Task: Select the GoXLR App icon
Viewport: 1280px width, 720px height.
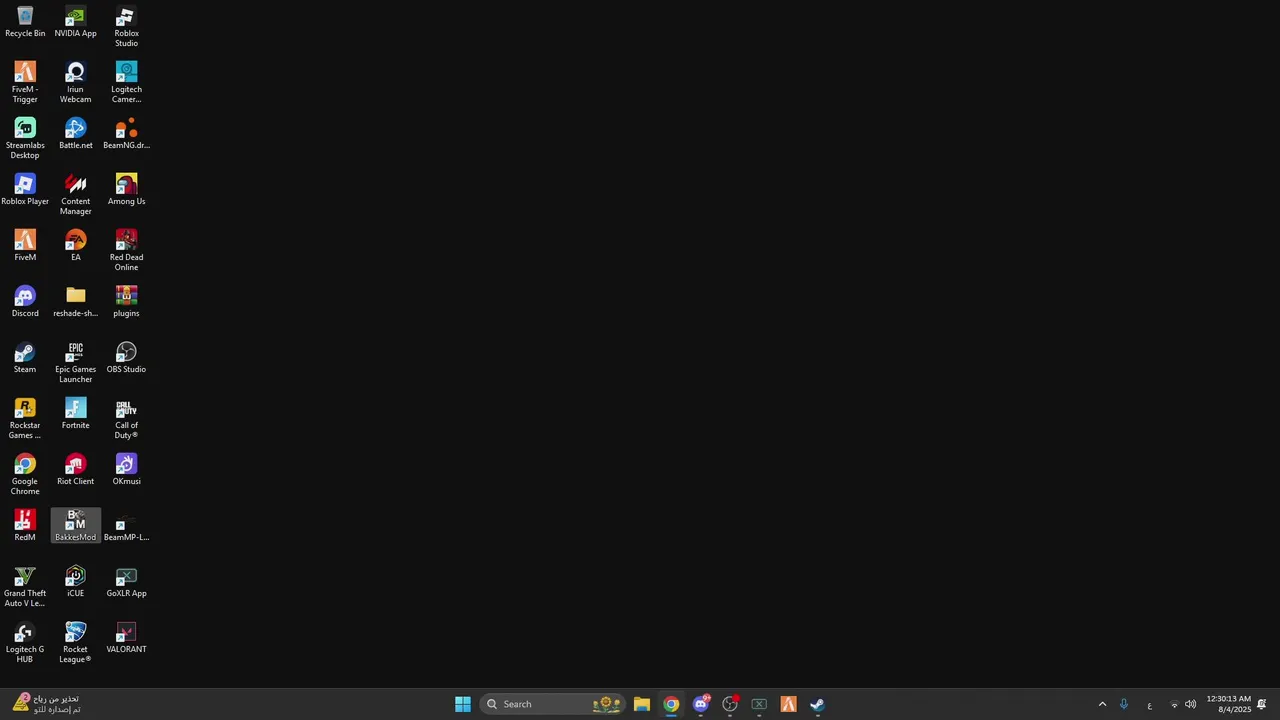Action: (126, 582)
